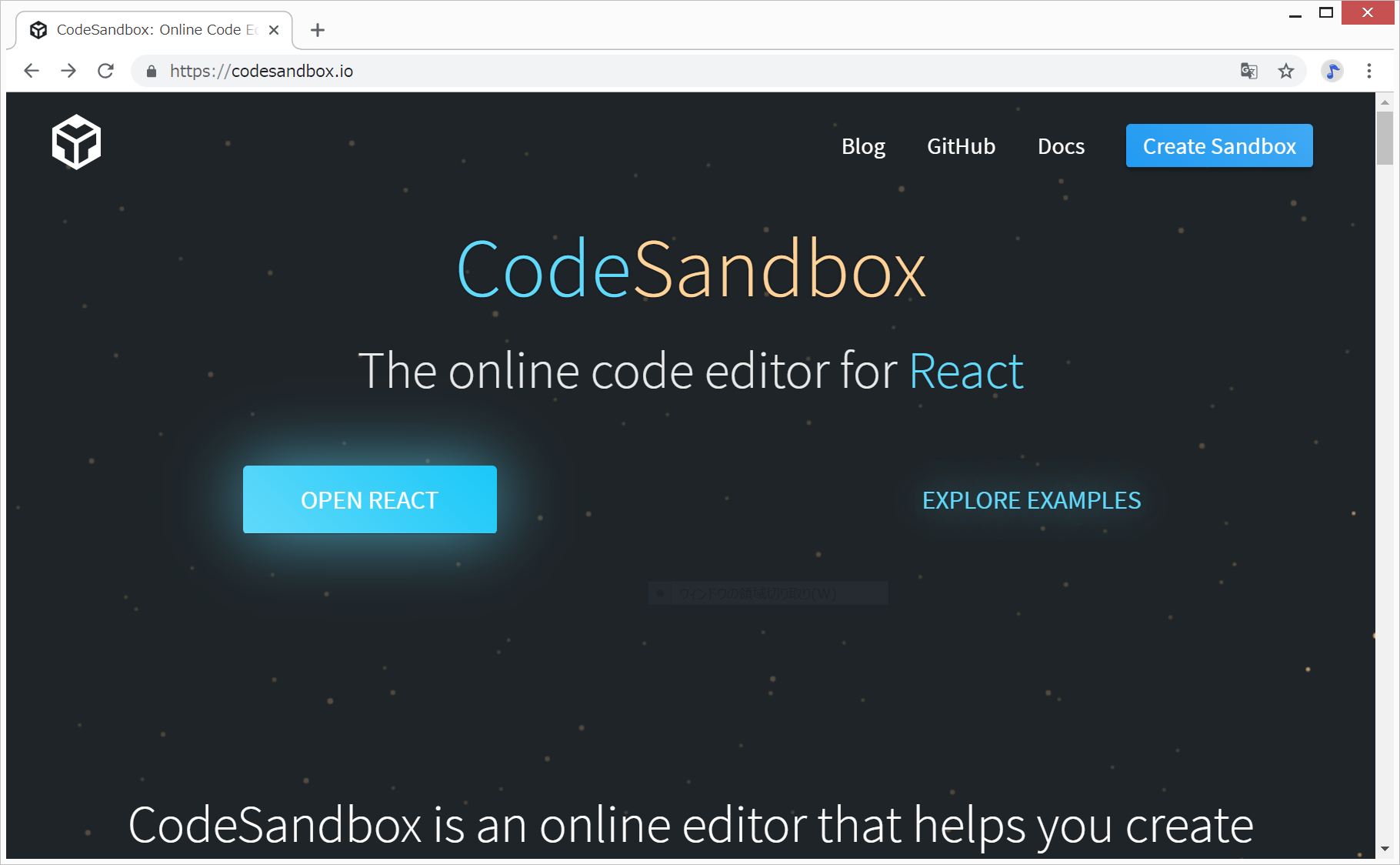Click the scrollbar down arrow
The height and width of the screenshot is (865, 1400).
click(x=1385, y=849)
